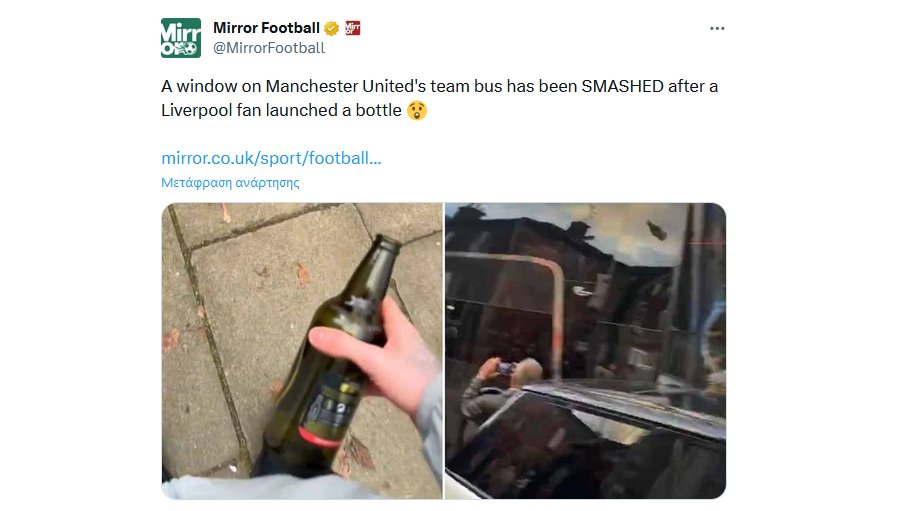
Task: Open the left photo of hand holding bottle
Action: [302, 351]
